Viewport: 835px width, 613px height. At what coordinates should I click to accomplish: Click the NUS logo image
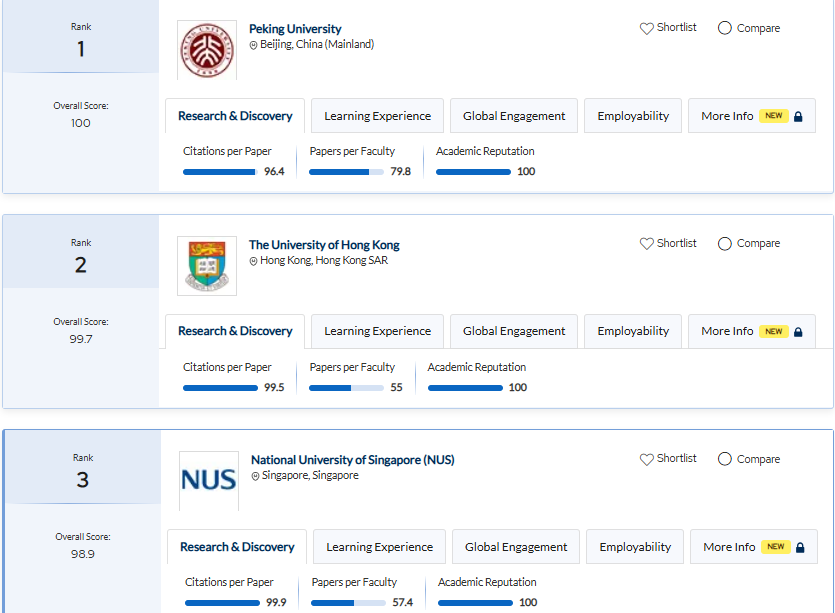pos(208,480)
